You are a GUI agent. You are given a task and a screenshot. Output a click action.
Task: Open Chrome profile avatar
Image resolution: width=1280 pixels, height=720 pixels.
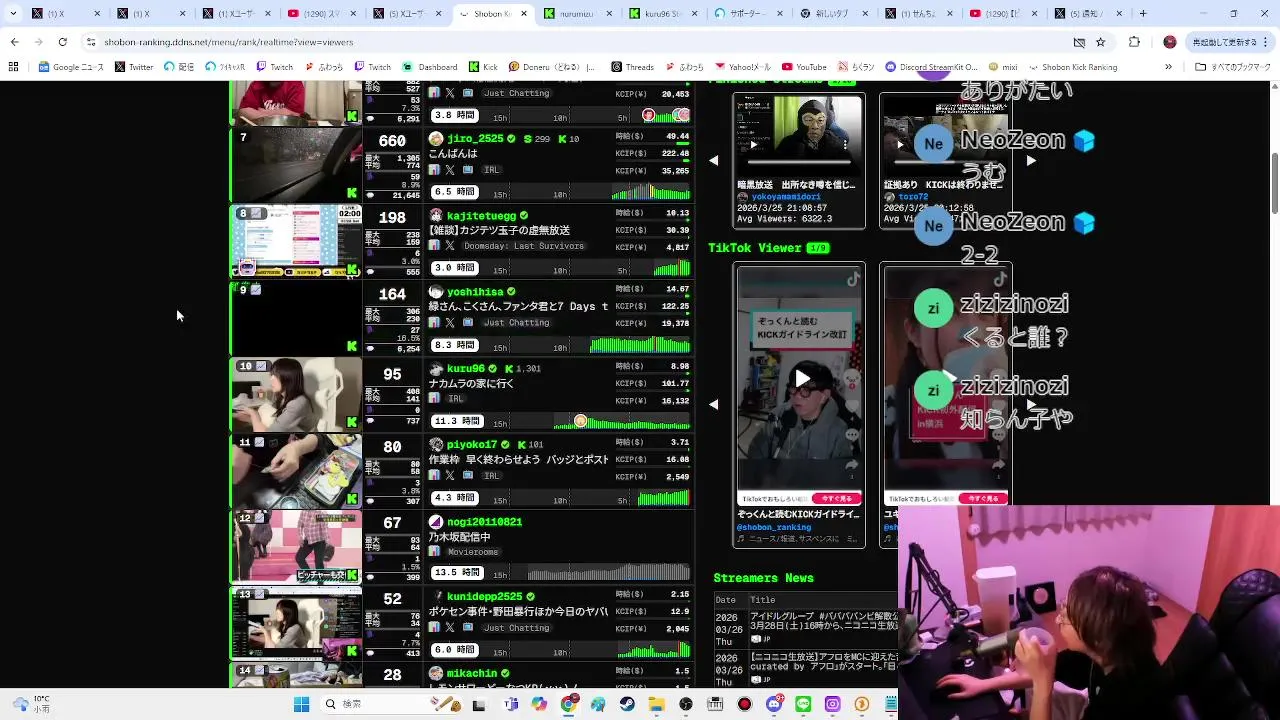[x=1170, y=42]
